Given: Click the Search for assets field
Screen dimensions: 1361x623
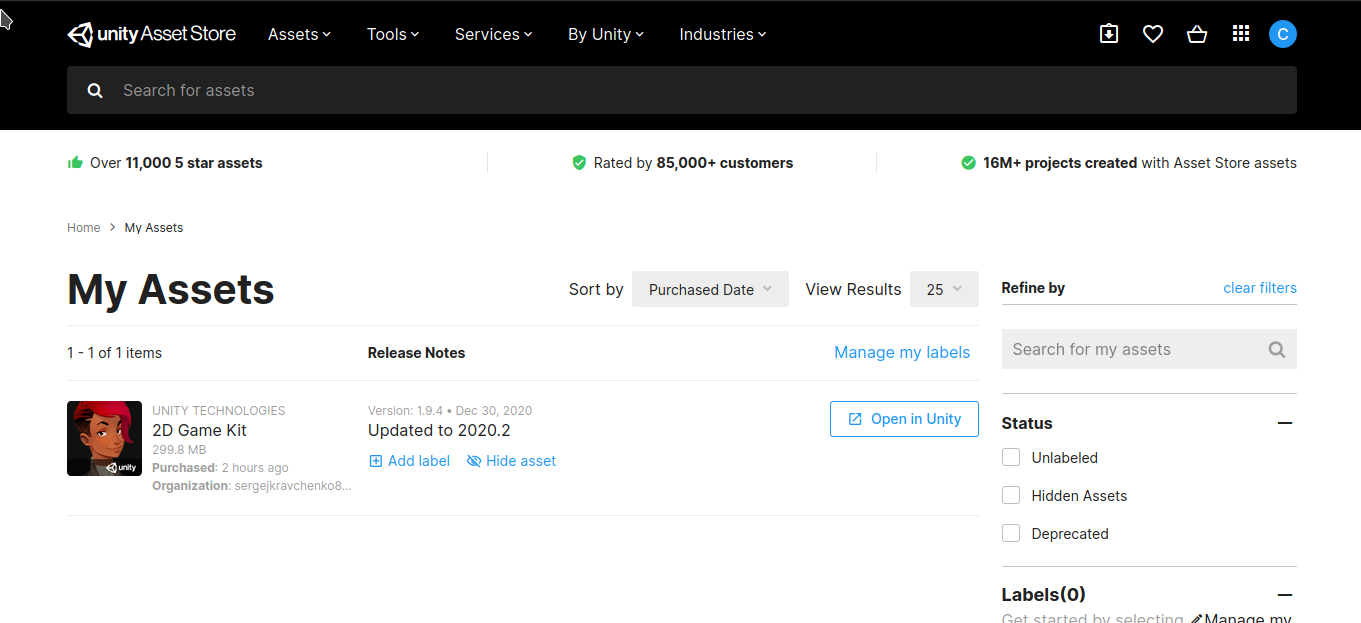Looking at the screenshot, I should 682,90.
